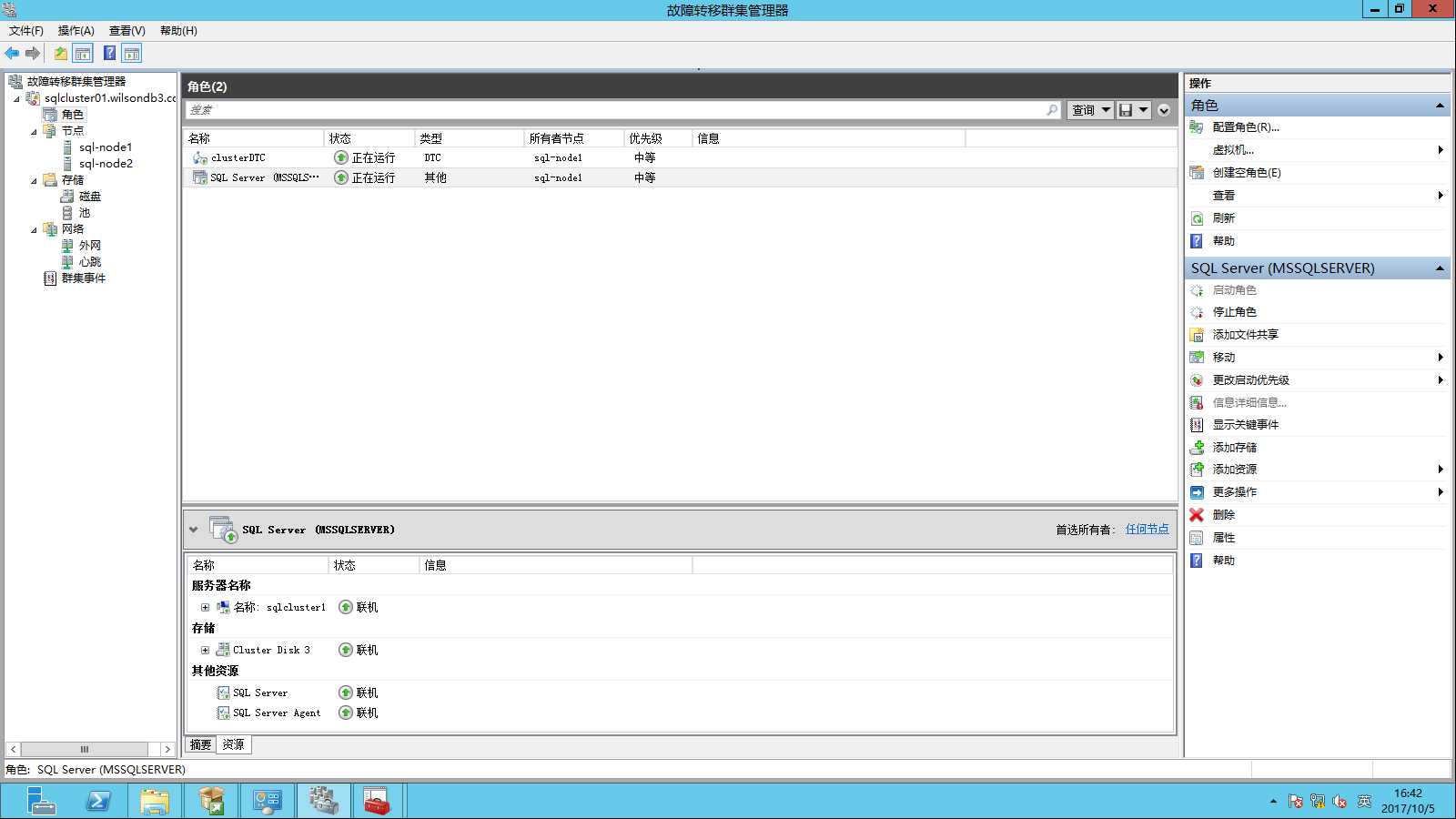Select the 心跳 network tree node
The image size is (1456, 819).
click(89, 262)
